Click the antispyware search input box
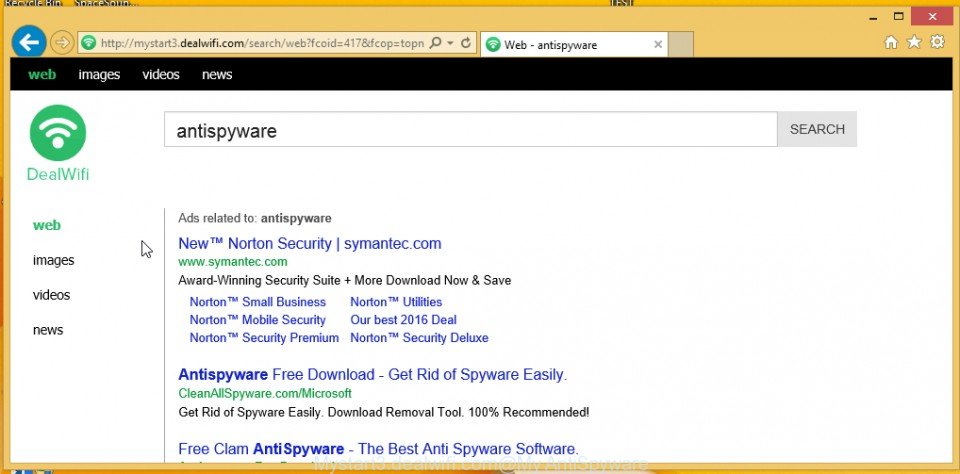 point(470,129)
